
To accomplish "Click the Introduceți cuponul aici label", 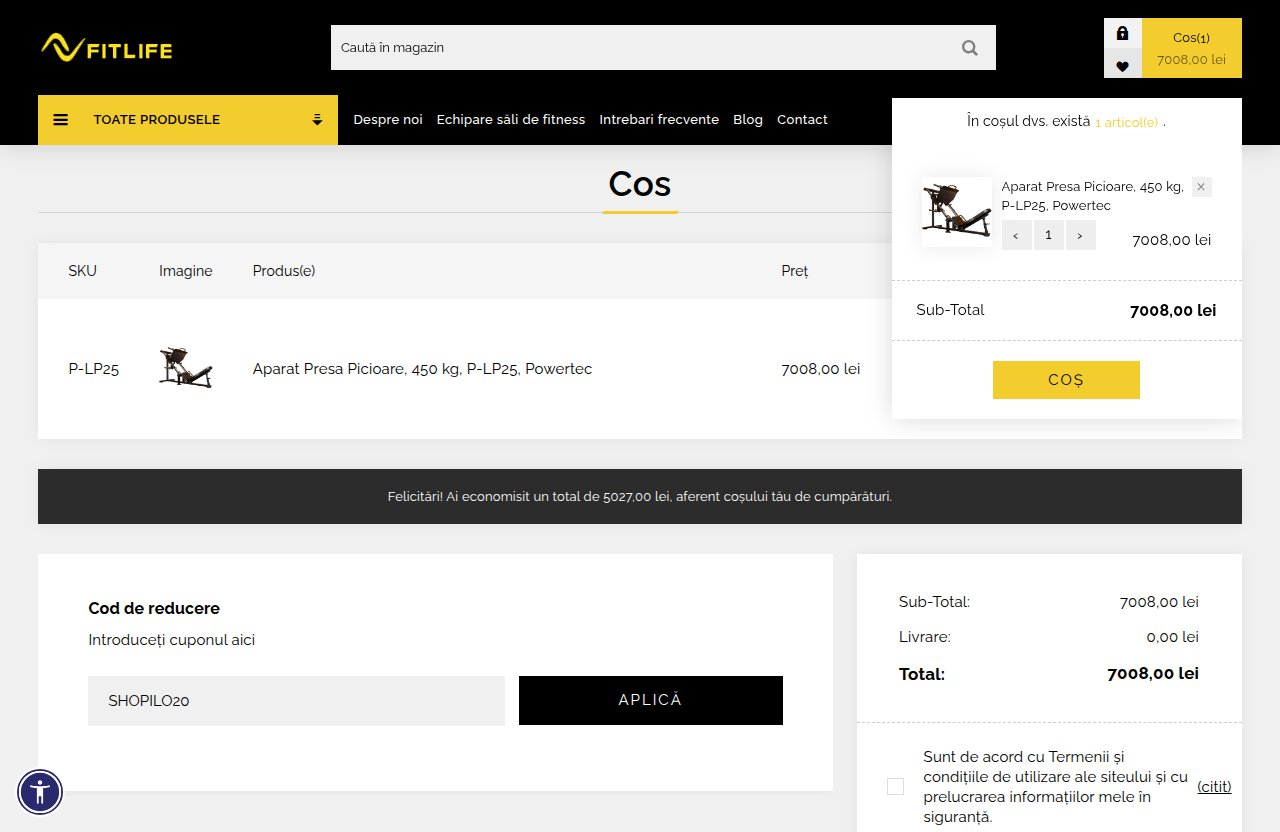I will tap(172, 640).
